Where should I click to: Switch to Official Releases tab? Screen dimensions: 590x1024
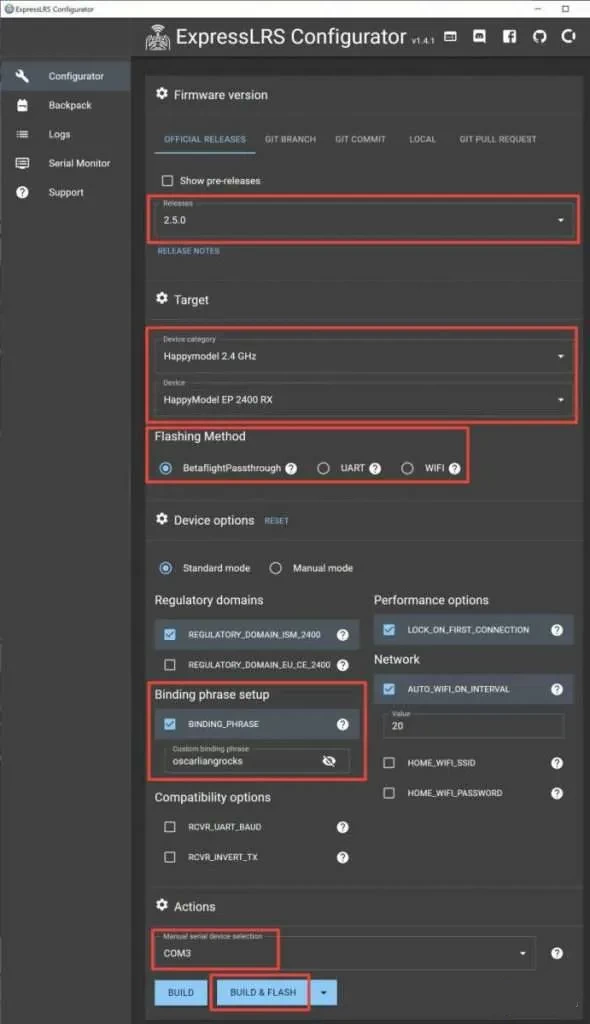click(x=205, y=139)
